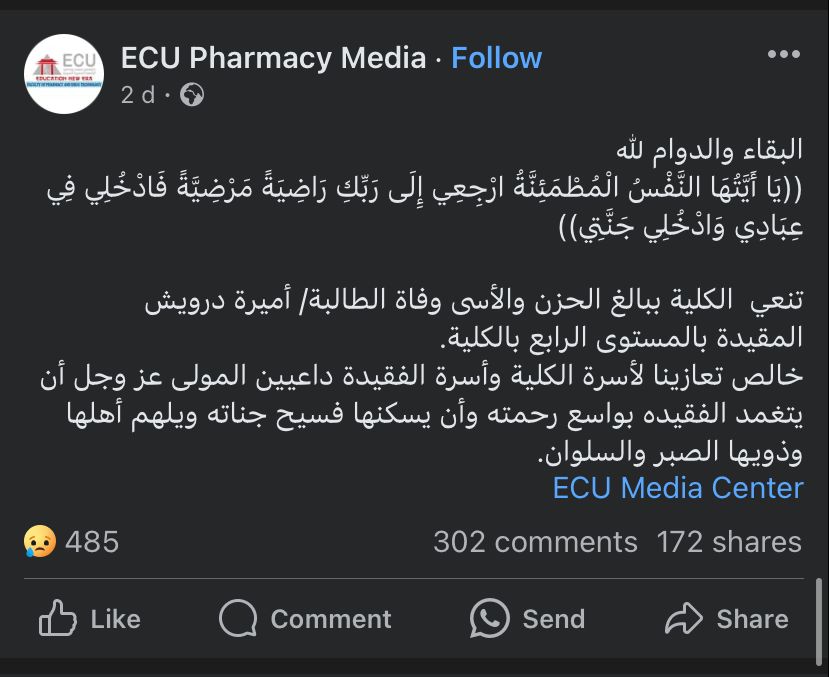Open the ECU Media Center link
Image resolution: width=829 pixels, height=677 pixels.
678,488
